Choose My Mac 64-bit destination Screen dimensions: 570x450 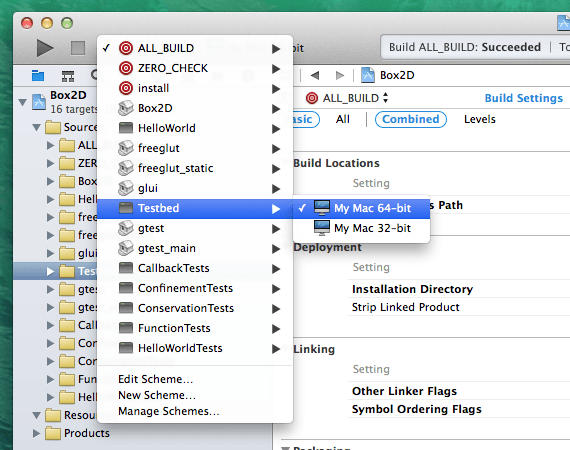[x=361, y=208]
